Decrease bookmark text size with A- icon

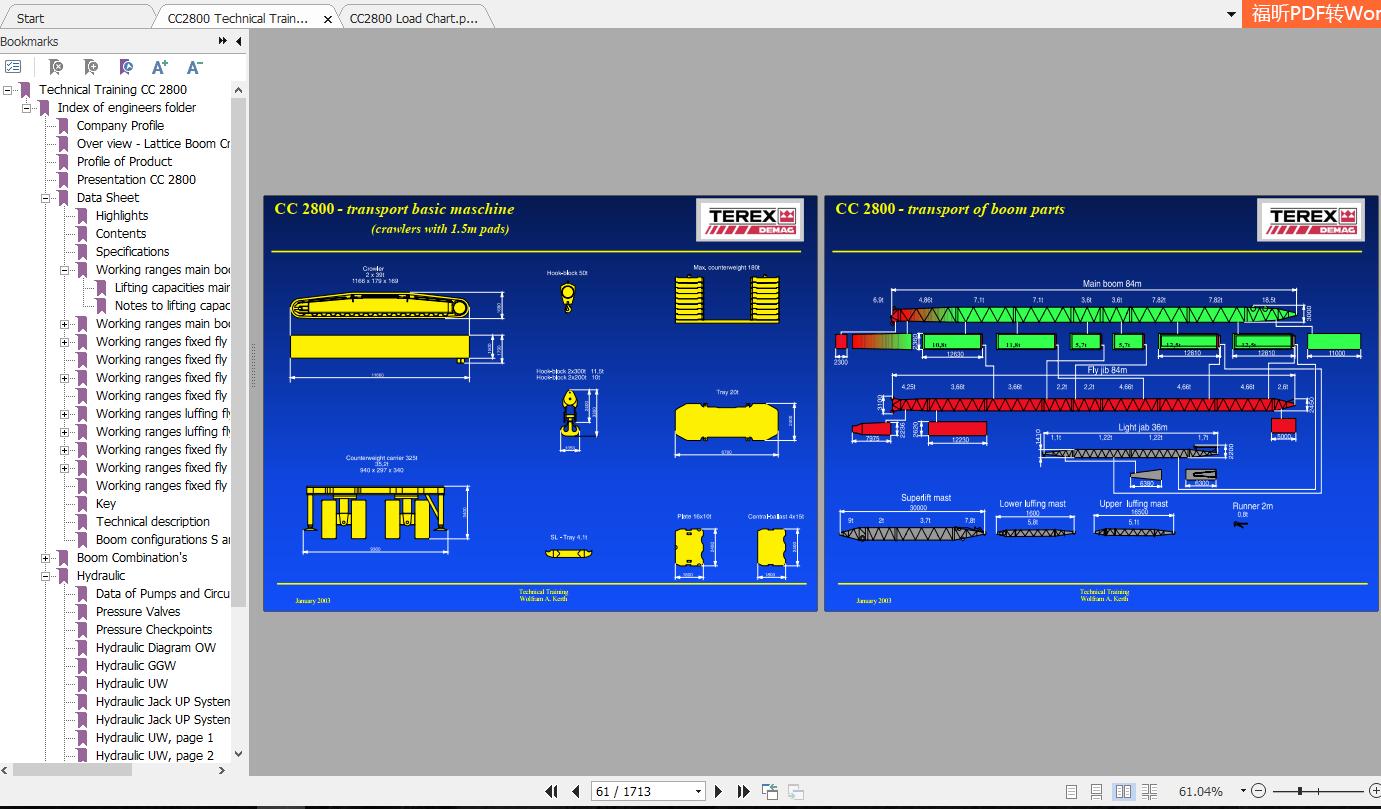pos(193,66)
